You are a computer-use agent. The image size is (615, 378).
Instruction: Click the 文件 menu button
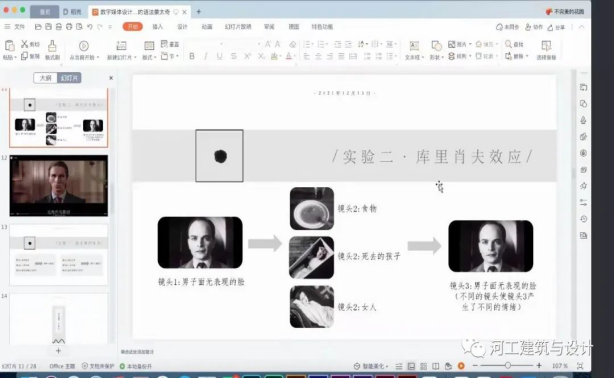pos(15,27)
